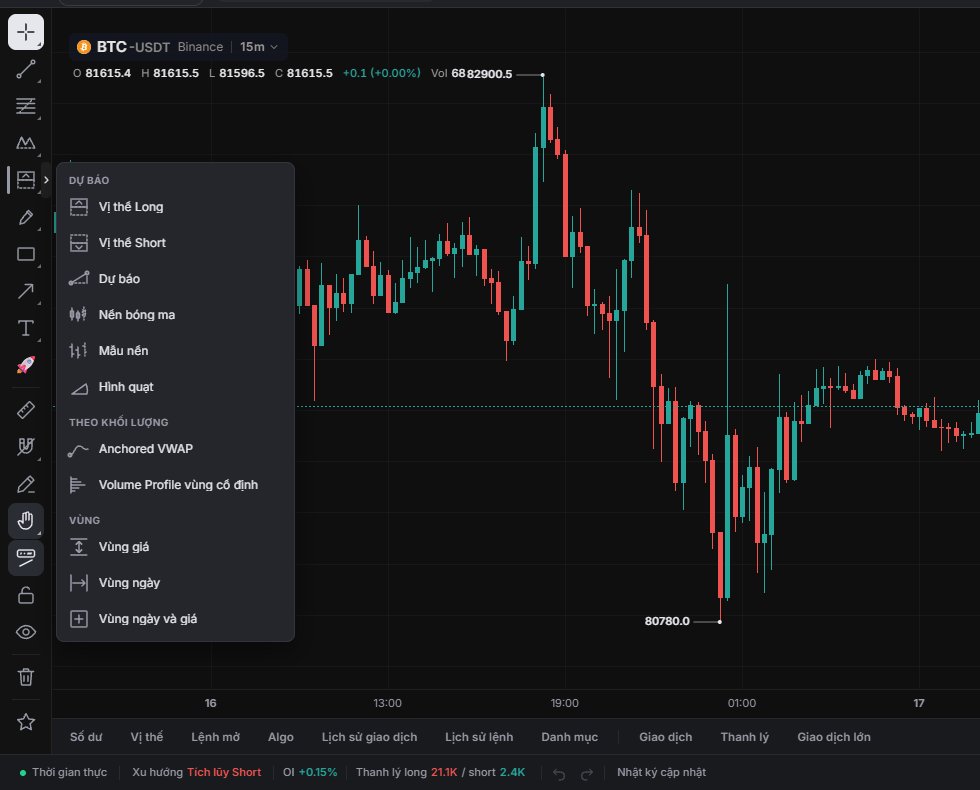The image size is (980, 790).
Task: Select the brush drawing tool
Action: click(26, 217)
